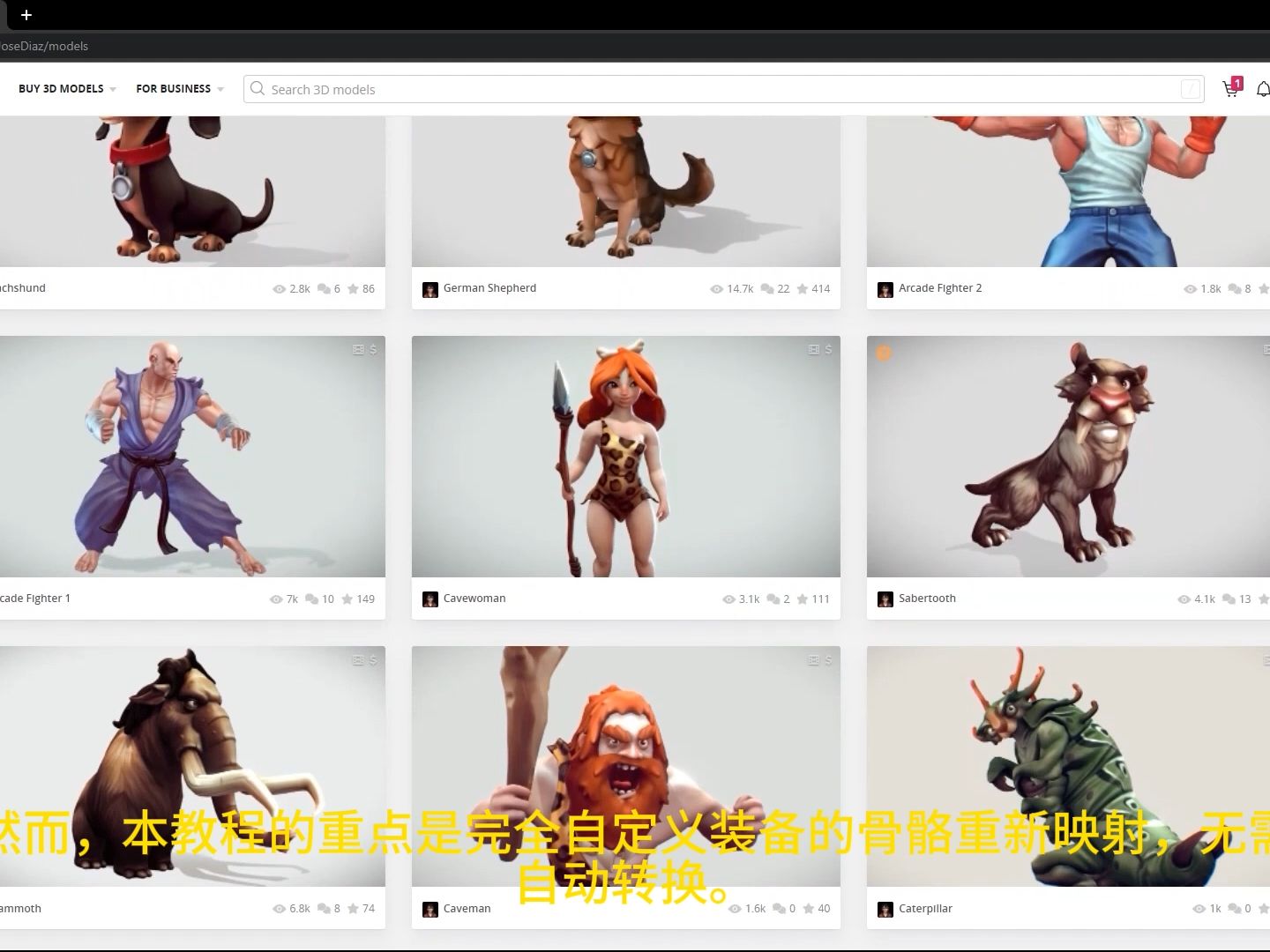Click the German Shepherd author avatar
Viewport: 1270px width, 952px height.
(430, 289)
